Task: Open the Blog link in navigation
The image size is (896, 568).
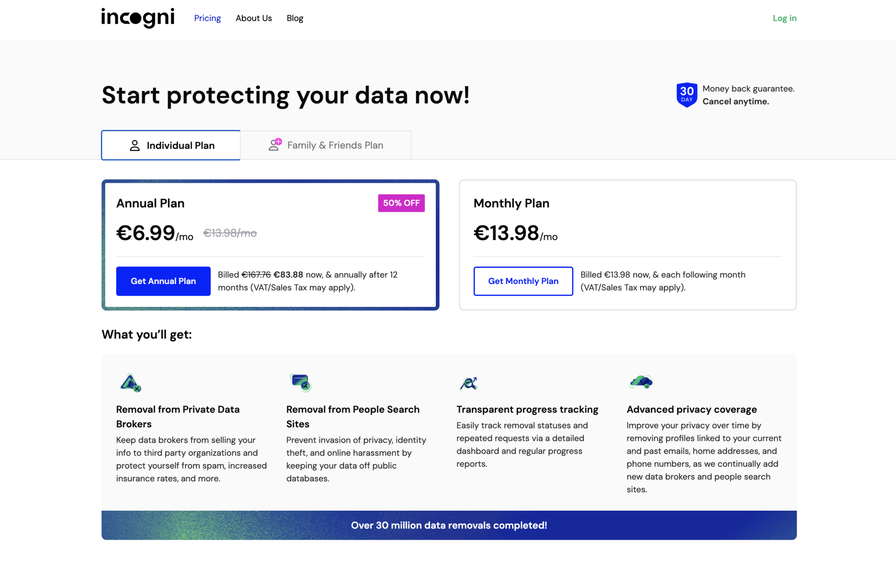Action: 295,18
